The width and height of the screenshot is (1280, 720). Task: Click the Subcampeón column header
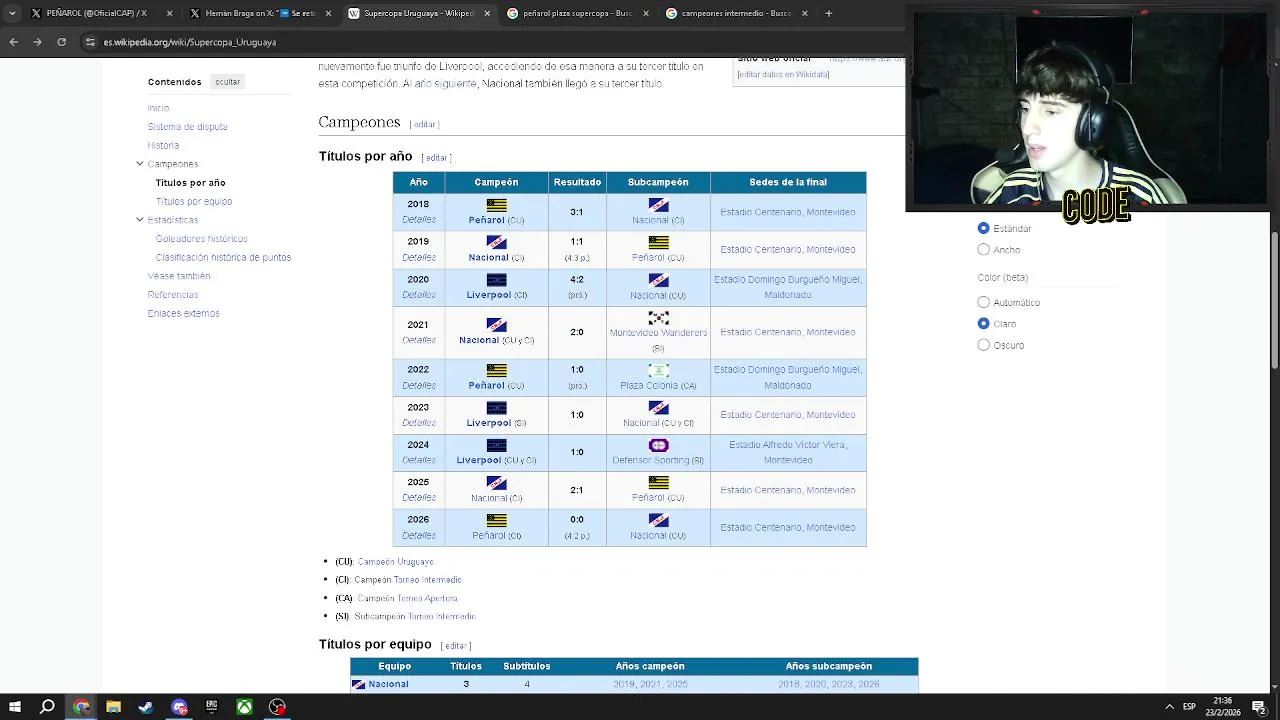[x=658, y=182]
